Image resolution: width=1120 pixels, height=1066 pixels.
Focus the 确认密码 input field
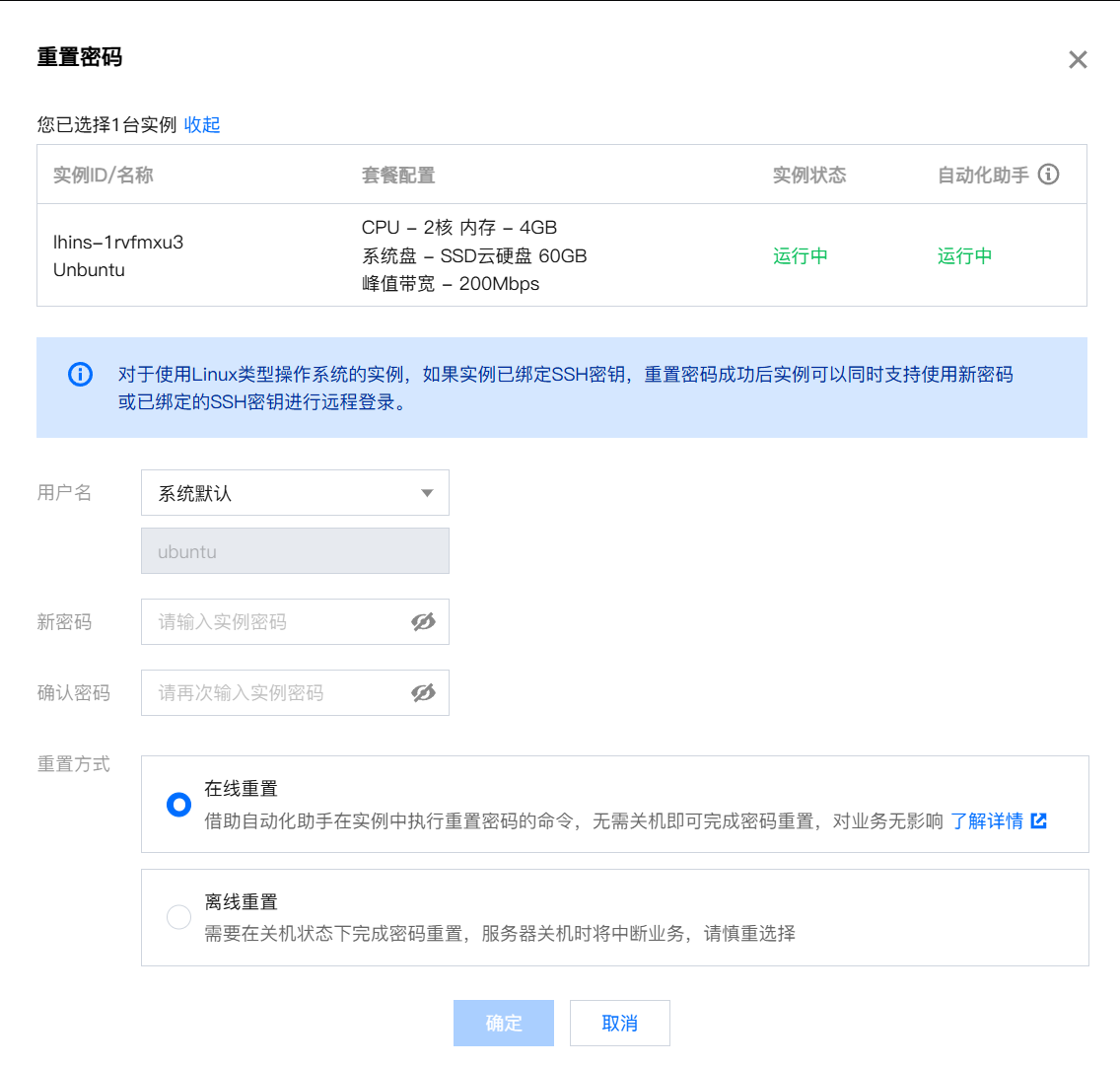click(295, 692)
